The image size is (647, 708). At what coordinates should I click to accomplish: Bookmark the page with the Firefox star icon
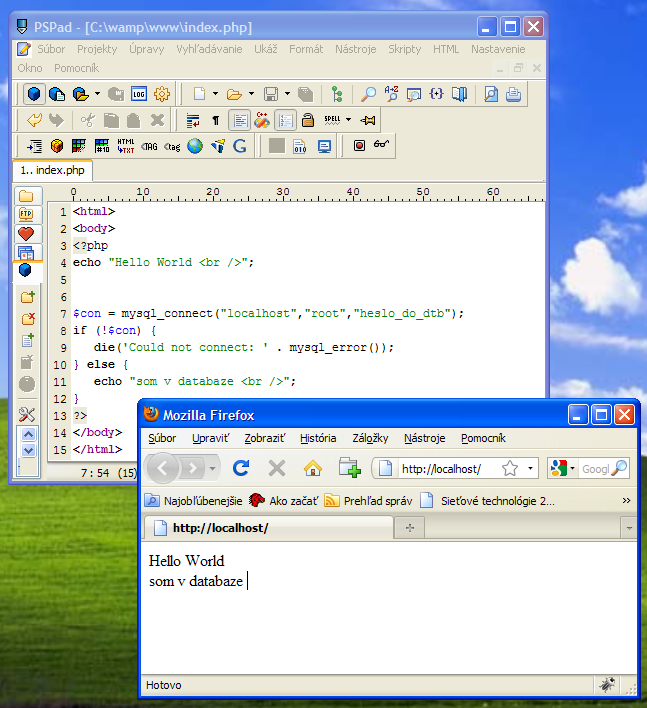pos(510,468)
